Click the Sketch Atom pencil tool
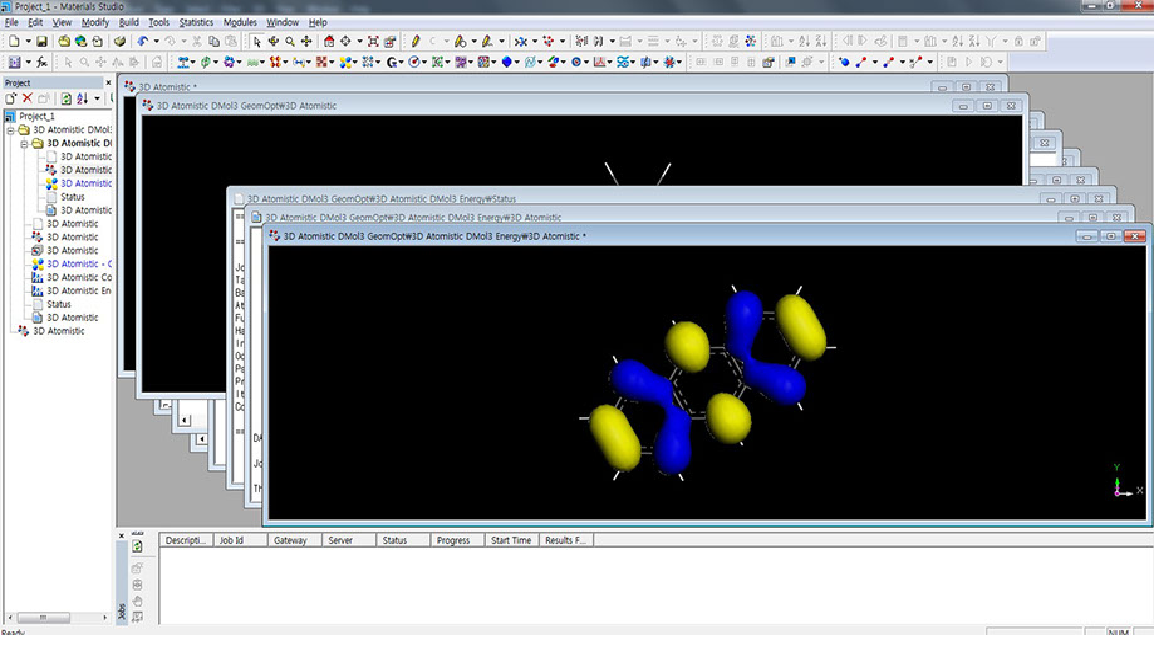1157x652 pixels. pyautogui.click(x=415, y=42)
